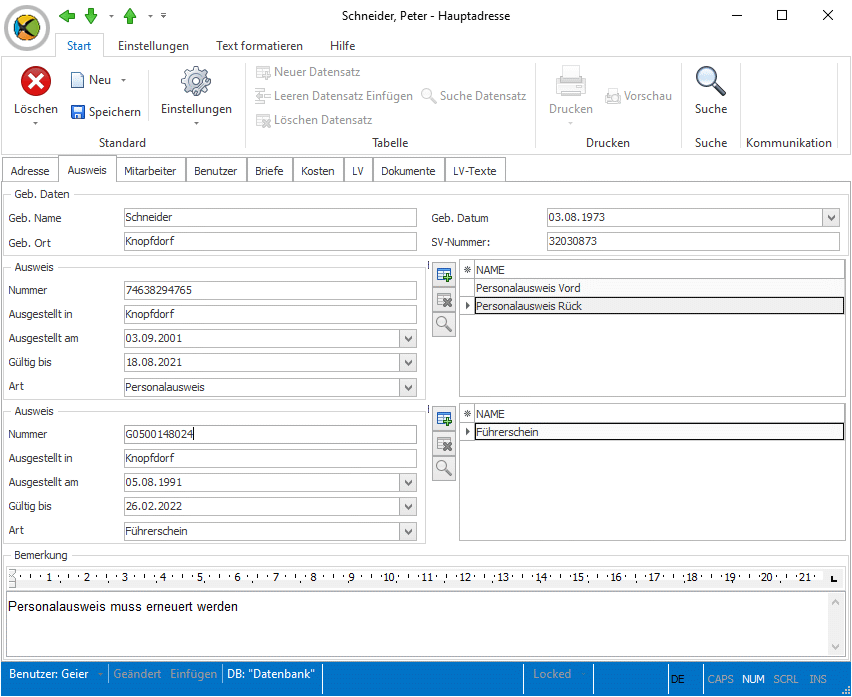Search in Führerschein document table

point(444,469)
